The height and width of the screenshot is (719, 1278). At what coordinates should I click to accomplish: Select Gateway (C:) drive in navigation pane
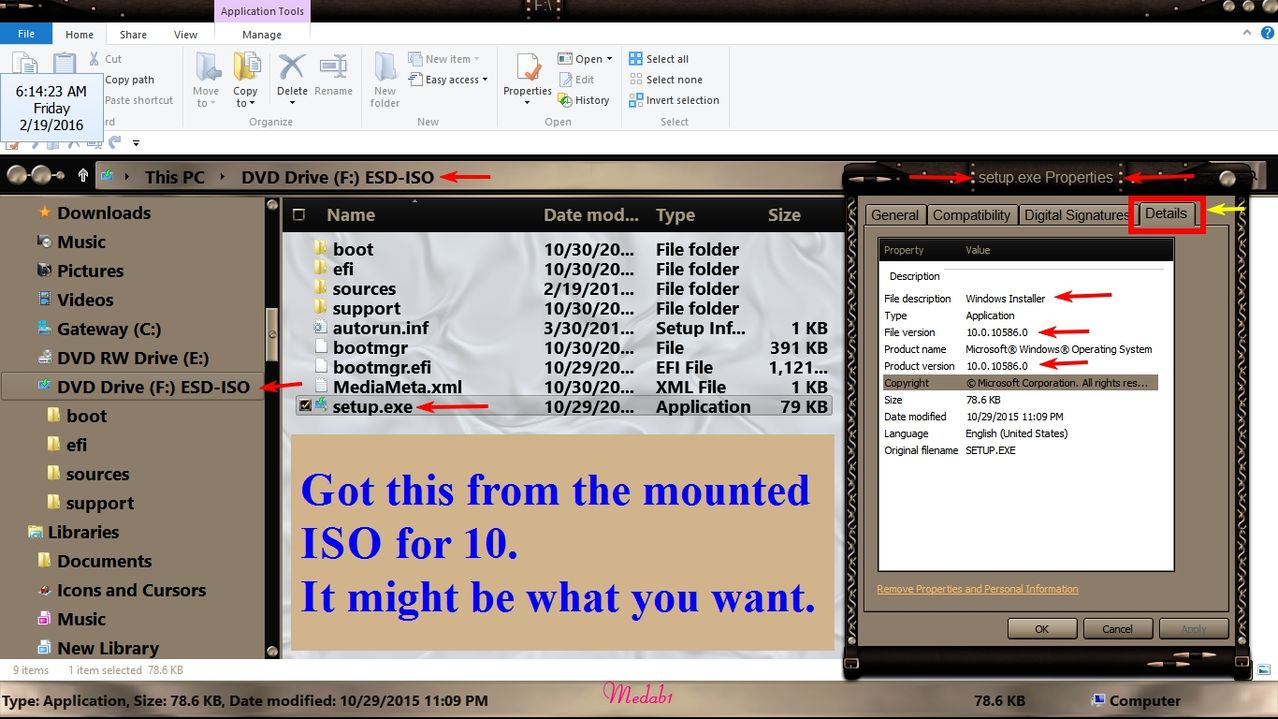point(108,329)
